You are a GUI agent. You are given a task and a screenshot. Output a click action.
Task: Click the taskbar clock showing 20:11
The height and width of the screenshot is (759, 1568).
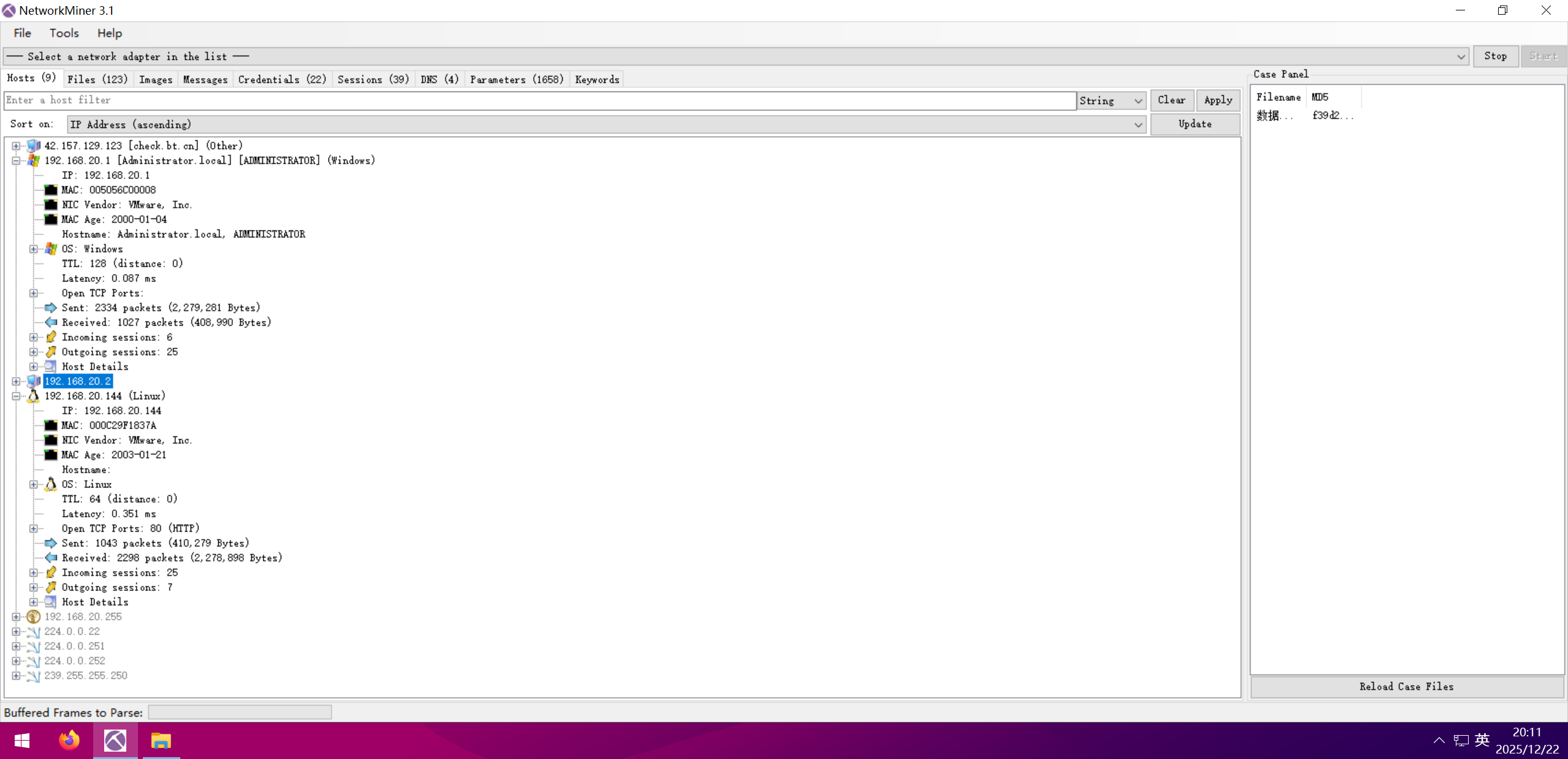pyautogui.click(x=1526, y=741)
